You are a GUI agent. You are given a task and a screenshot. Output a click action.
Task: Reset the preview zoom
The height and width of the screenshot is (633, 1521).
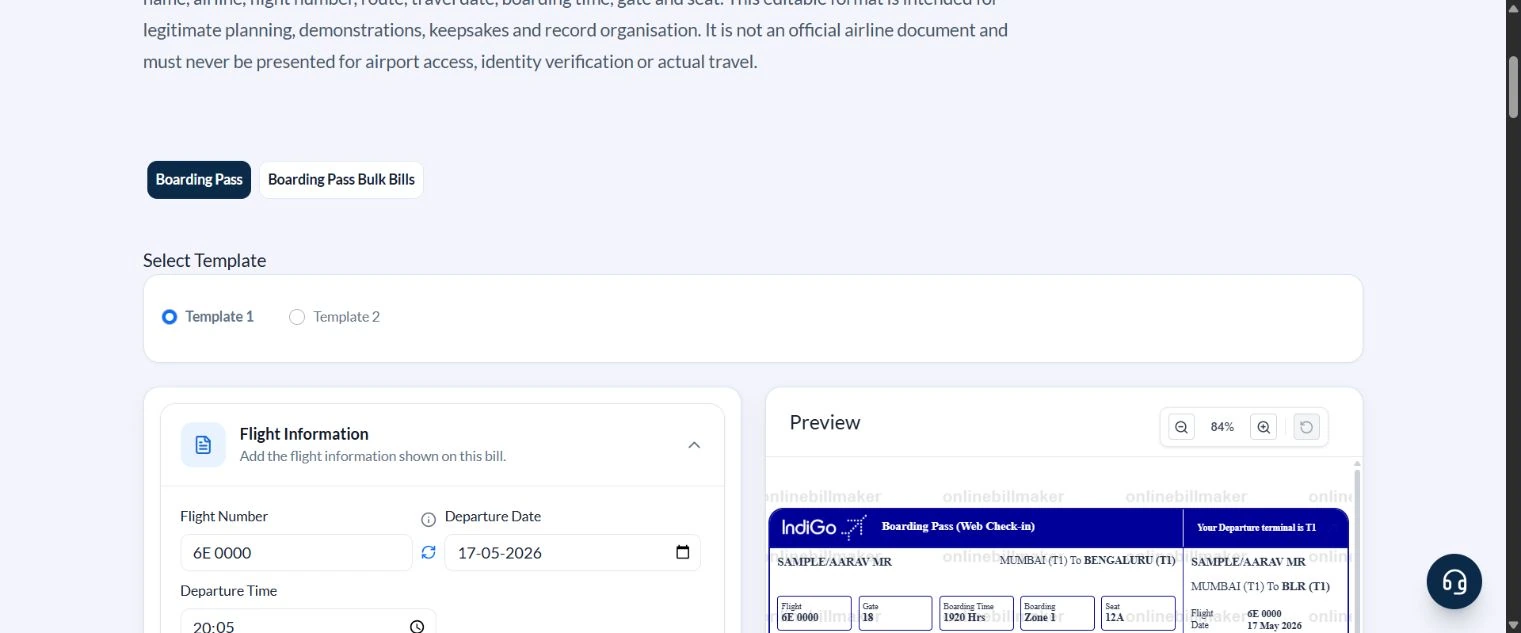1306,427
